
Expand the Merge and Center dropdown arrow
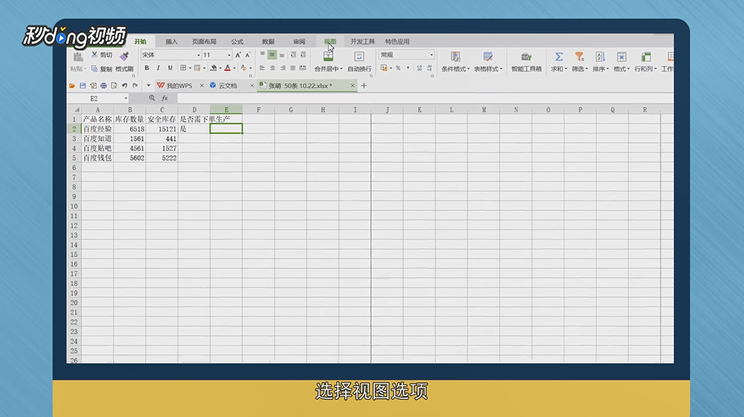341,69
